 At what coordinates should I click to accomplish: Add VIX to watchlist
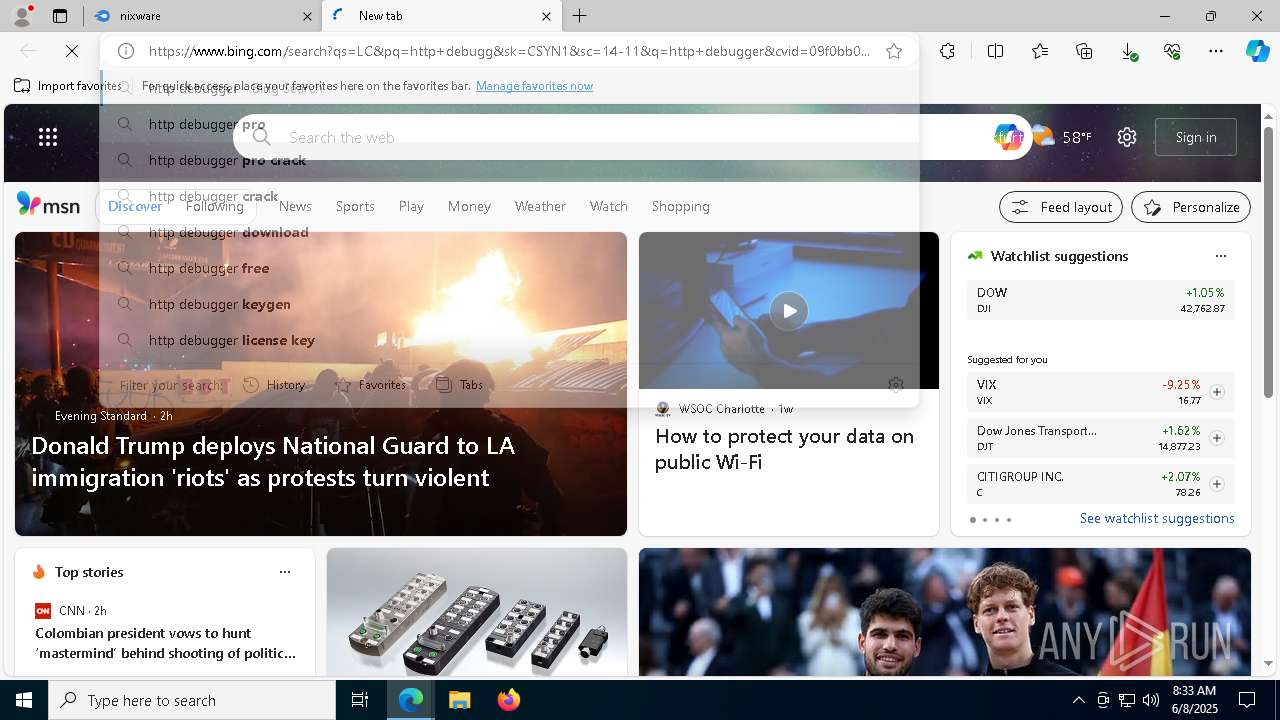pyautogui.click(x=1217, y=392)
